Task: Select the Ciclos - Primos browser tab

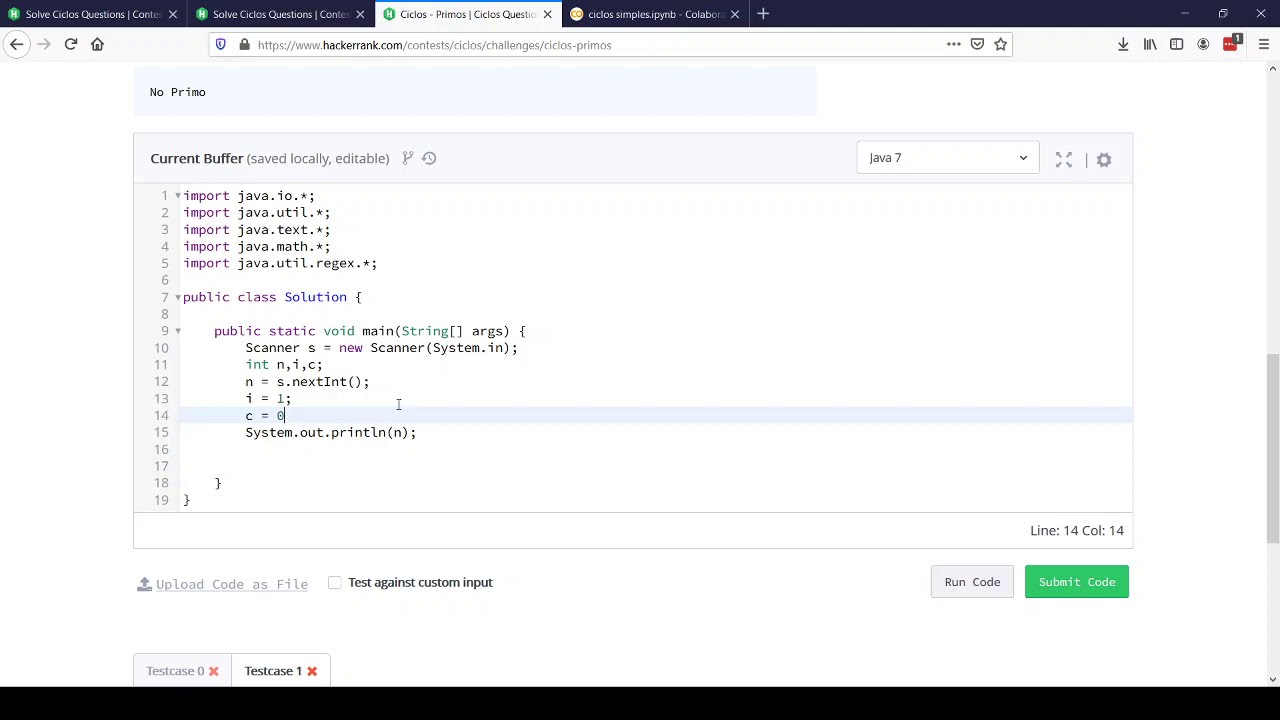Action: click(x=467, y=14)
